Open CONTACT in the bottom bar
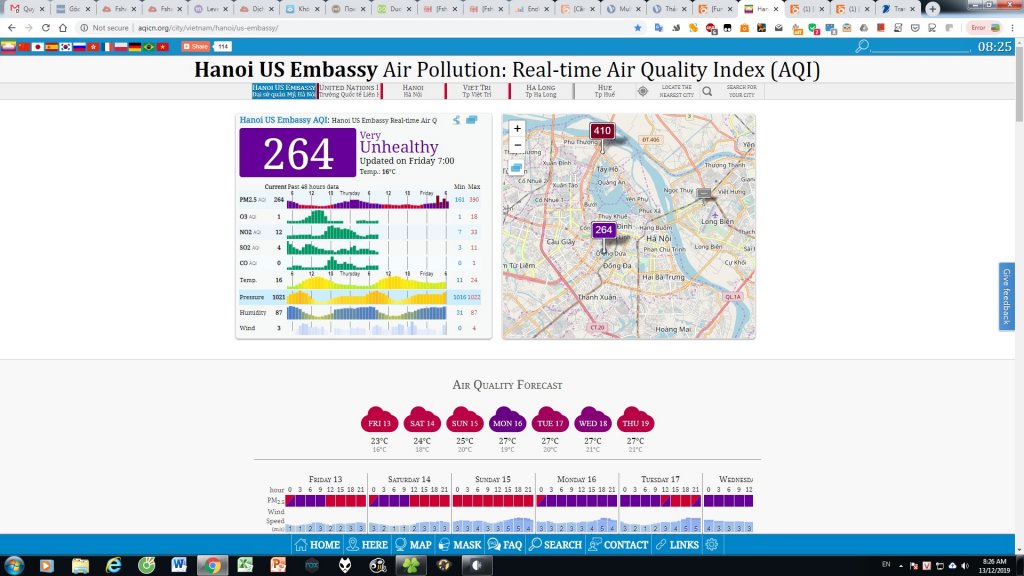Image resolution: width=1024 pixels, height=576 pixels. coord(618,545)
